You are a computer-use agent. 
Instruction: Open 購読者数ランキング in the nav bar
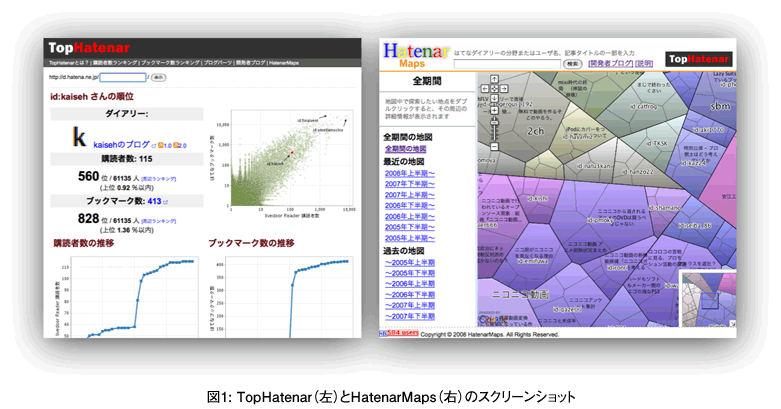tap(115, 63)
